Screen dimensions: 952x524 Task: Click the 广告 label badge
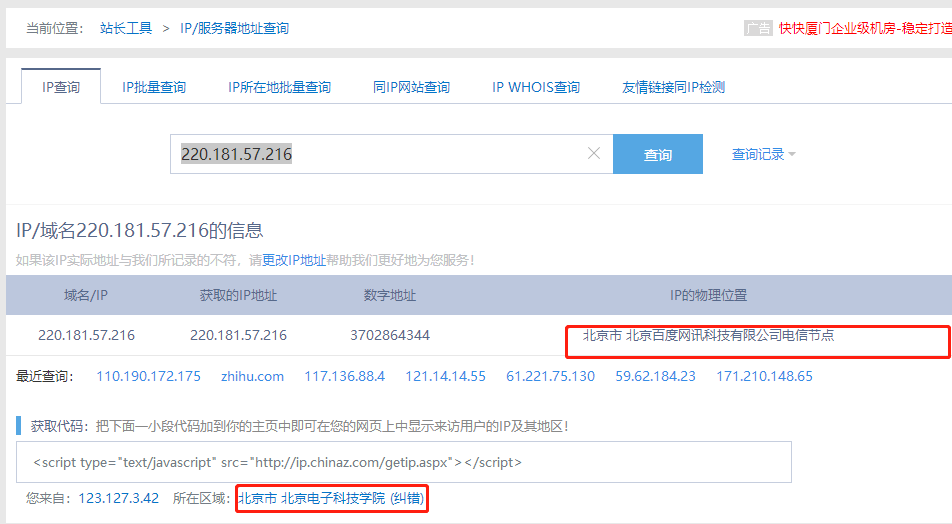(758, 28)
